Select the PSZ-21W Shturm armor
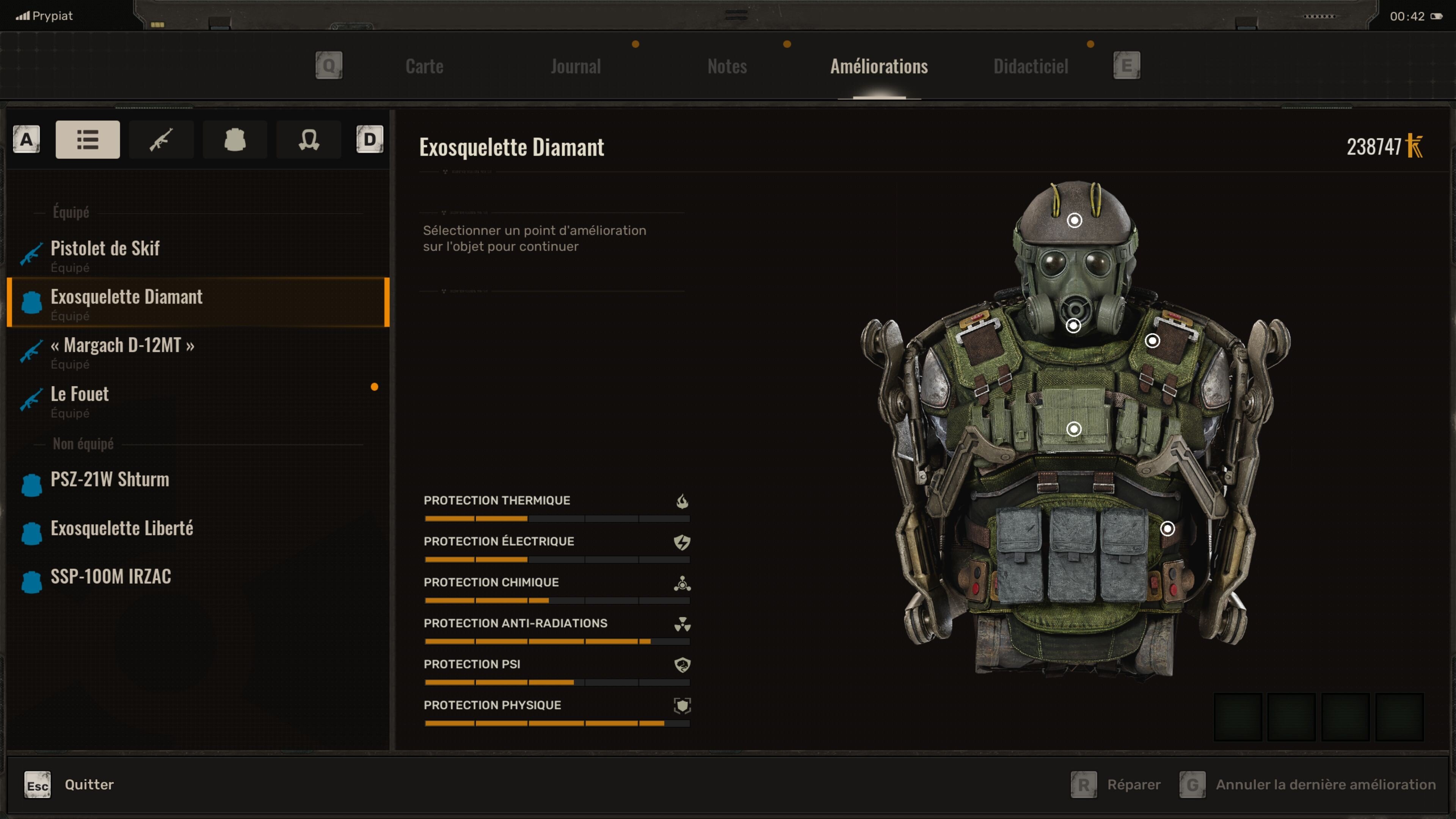The height and width of the screenshot is (819, 1456). [x=110, y=479]
